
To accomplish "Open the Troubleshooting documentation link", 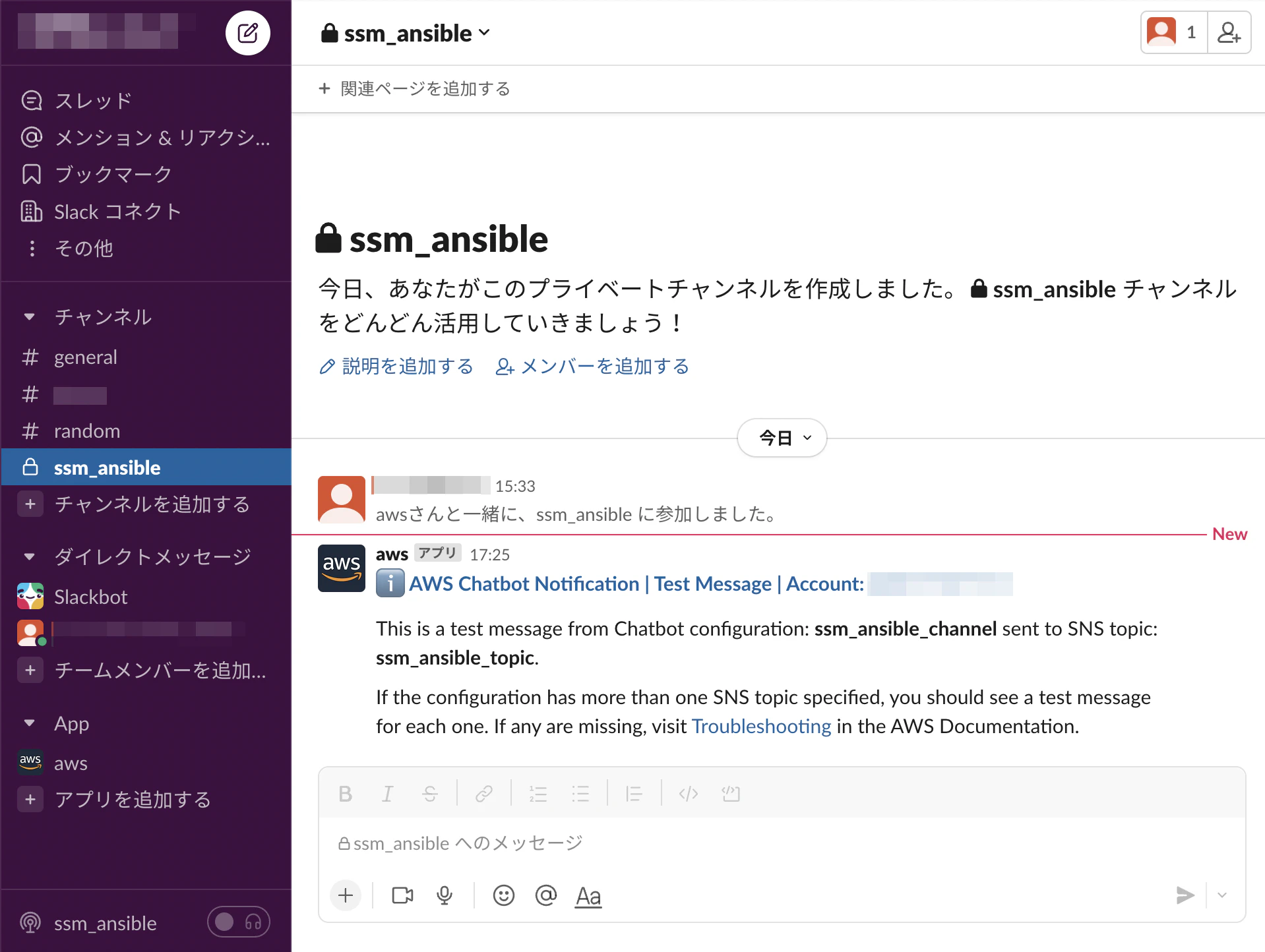I will click(761, 726).
